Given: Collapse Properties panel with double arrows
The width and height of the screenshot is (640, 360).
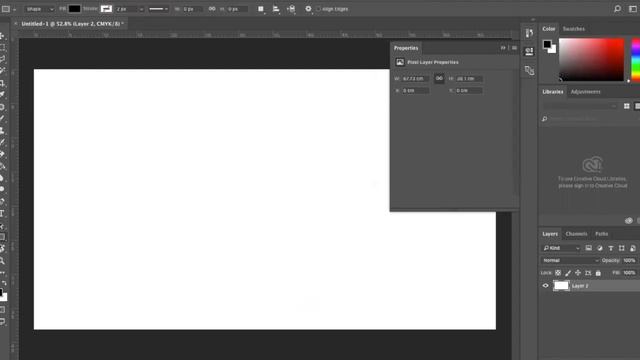Looking at the screenshot, I should 503,48.
